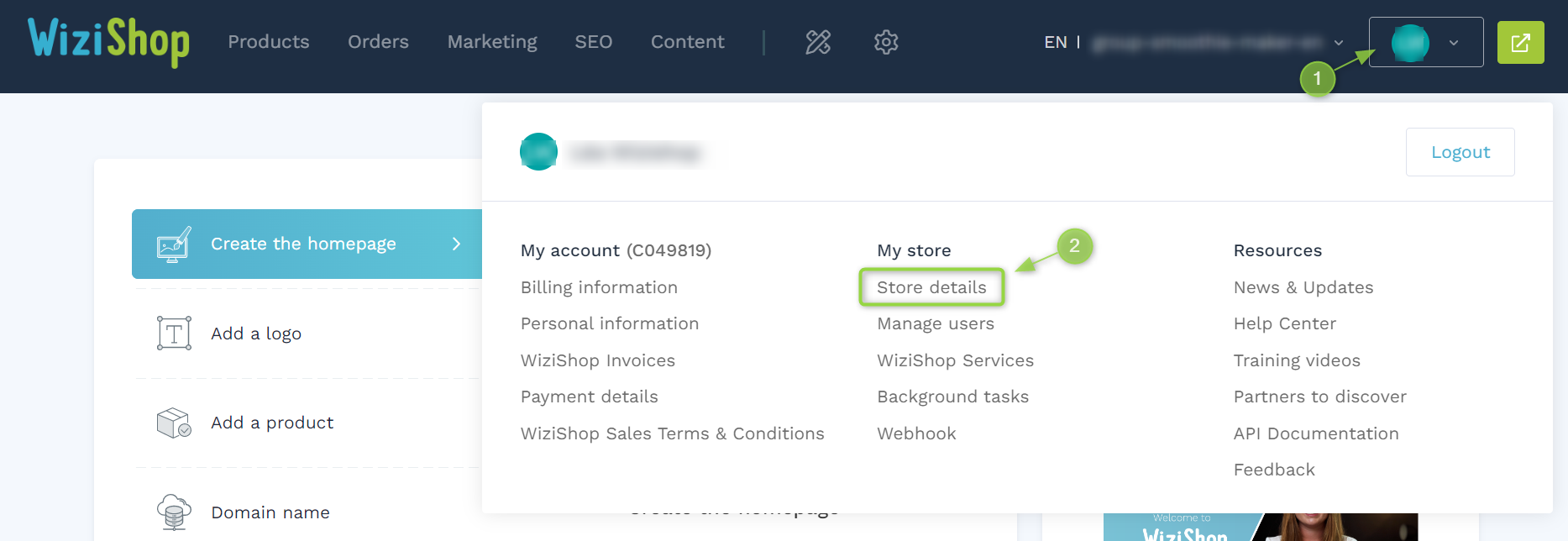Click the Resources heading
Viewport: 1568px width, 541px height.
click(x=1277, y=250)
